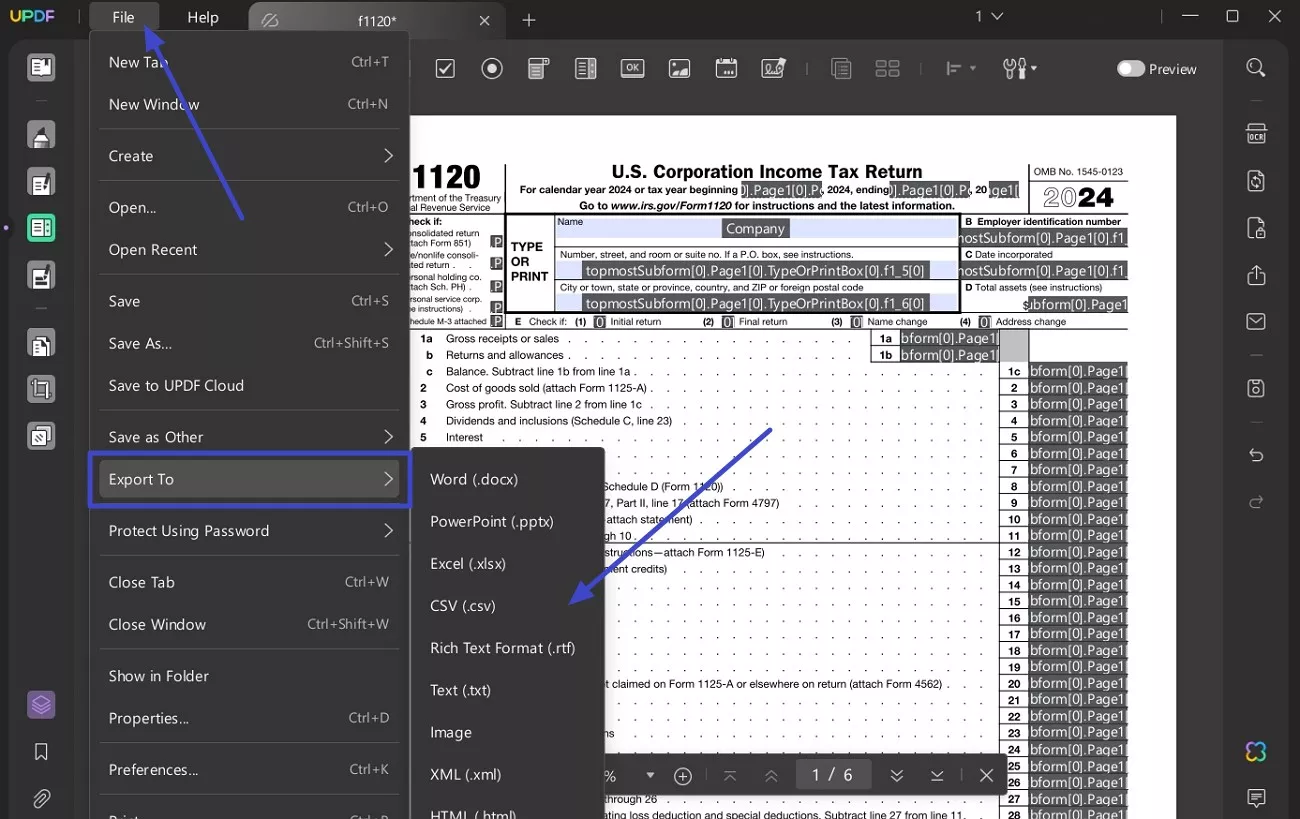Select Save to UPDF Cloud menu item
This screenshot has width=1300, height=819.
[176, 385]
